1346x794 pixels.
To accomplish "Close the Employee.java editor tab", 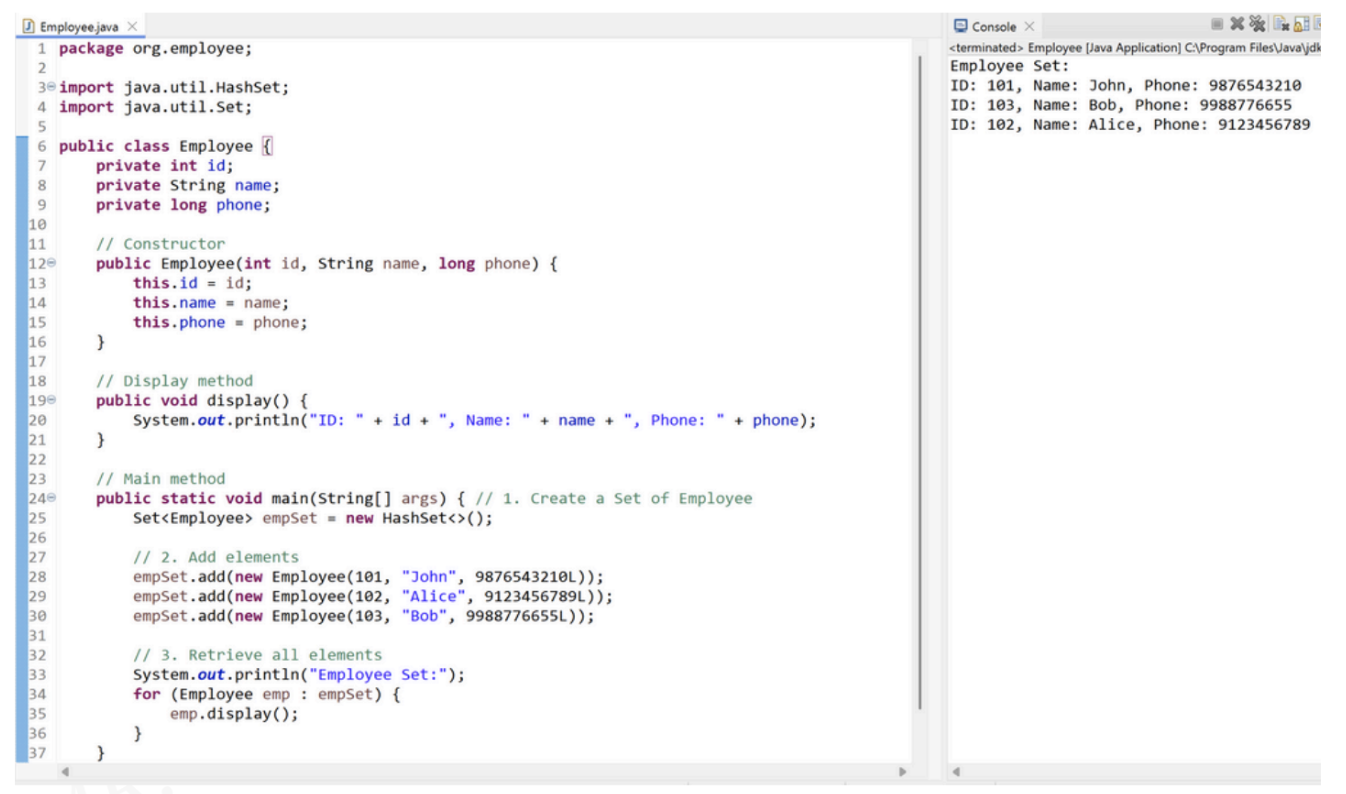I will (133, 24).
